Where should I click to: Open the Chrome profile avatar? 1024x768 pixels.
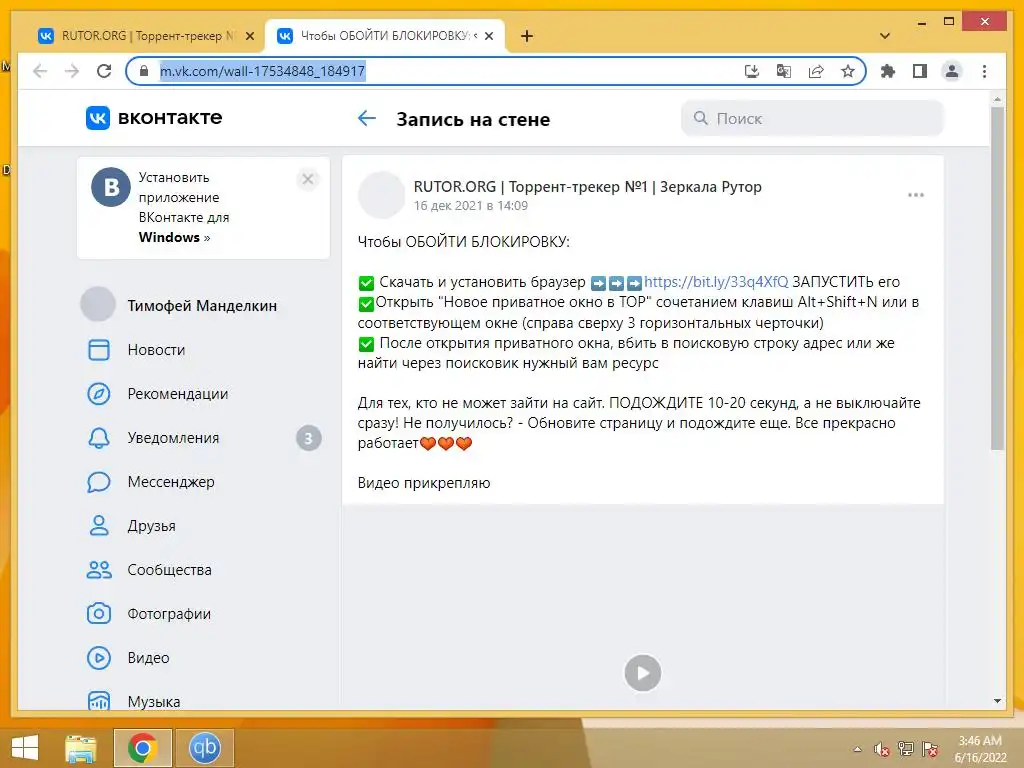click(952, 71)
